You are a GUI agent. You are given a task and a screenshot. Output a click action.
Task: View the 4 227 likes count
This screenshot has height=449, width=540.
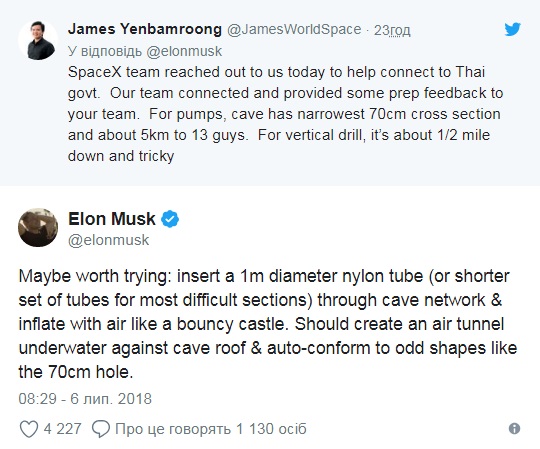(x=62, y=429)
